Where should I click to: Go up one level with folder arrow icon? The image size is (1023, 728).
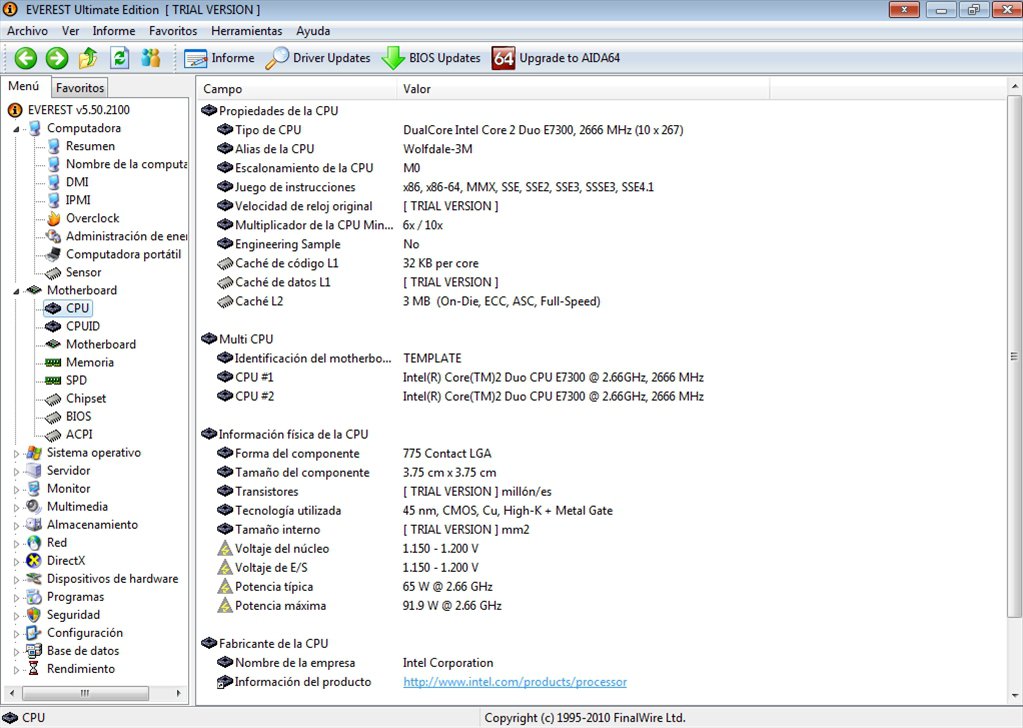pyautogui.click(x=88, y=58)
